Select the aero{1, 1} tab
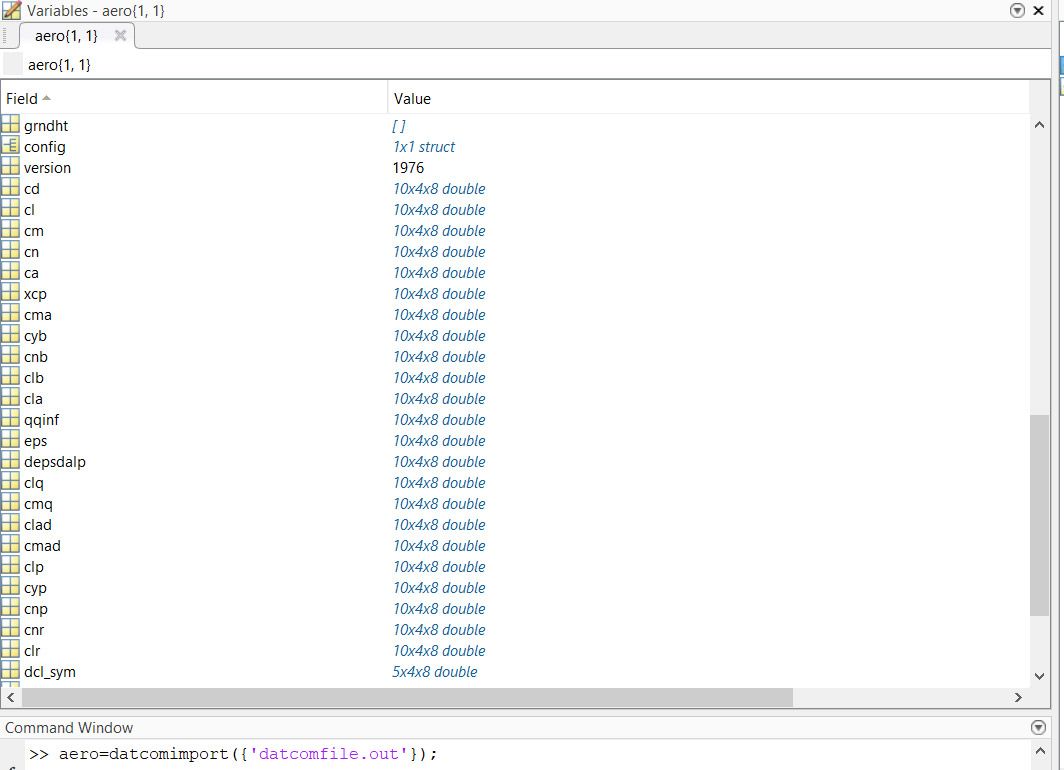The width and height of the screenshot is (1064, 770). coord(66,36)
